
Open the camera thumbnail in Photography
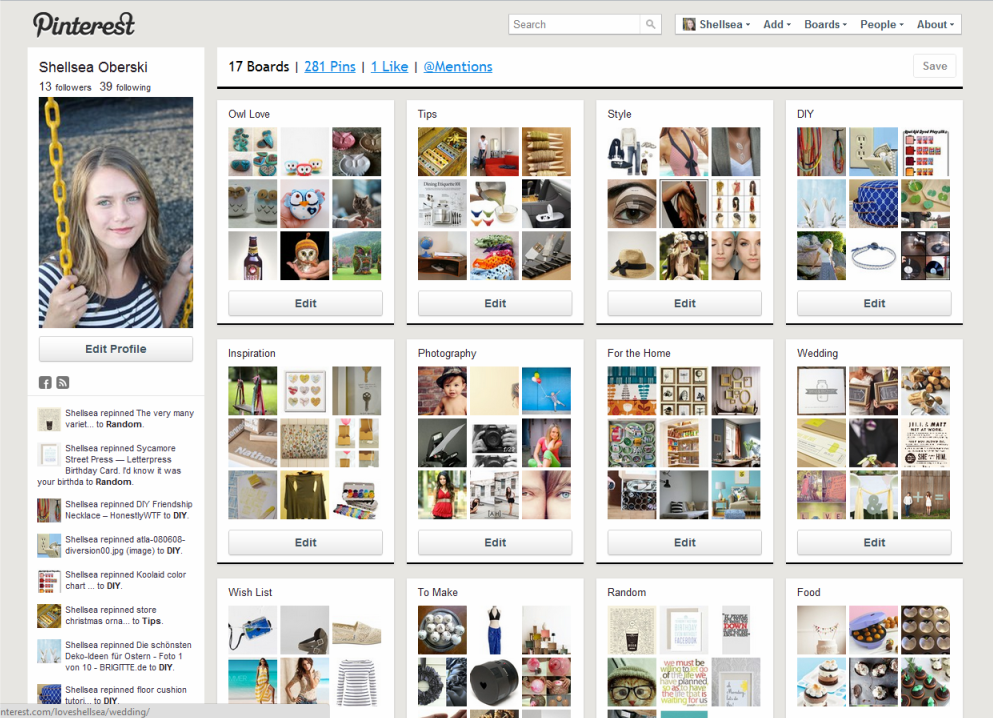click(x=494, y=443)
